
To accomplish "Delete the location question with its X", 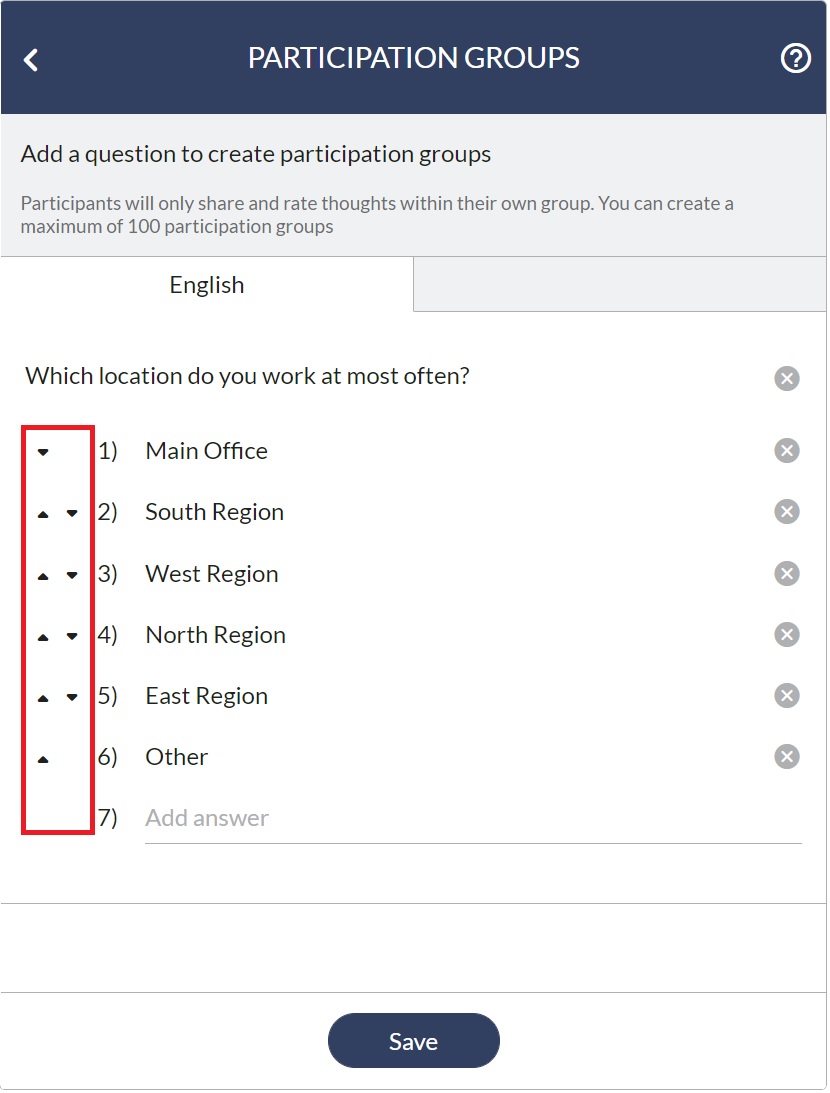I will tap(787, 379).
